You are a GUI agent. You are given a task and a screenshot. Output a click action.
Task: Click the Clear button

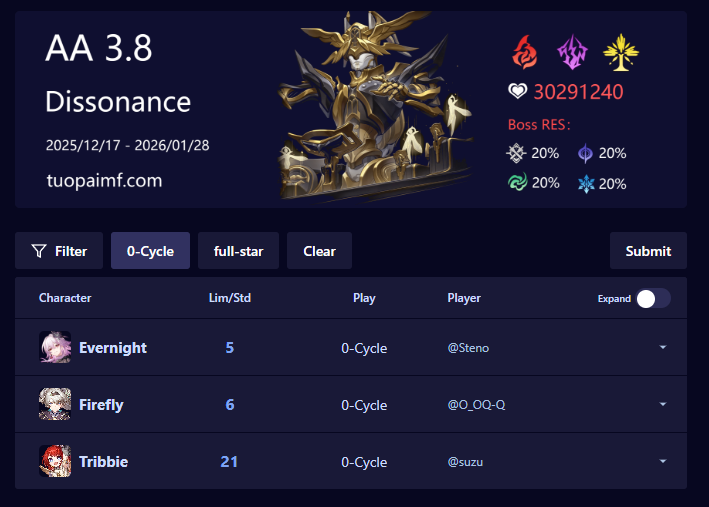[x=319, y=251]
